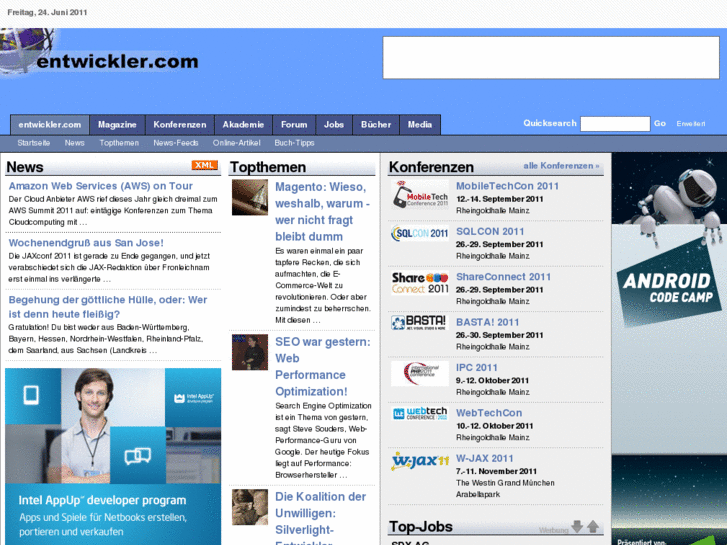Image resolution: width=727 pixels, height=545 pixels.
Task: Open BASTA! 2011 title link
Action: 488,322
